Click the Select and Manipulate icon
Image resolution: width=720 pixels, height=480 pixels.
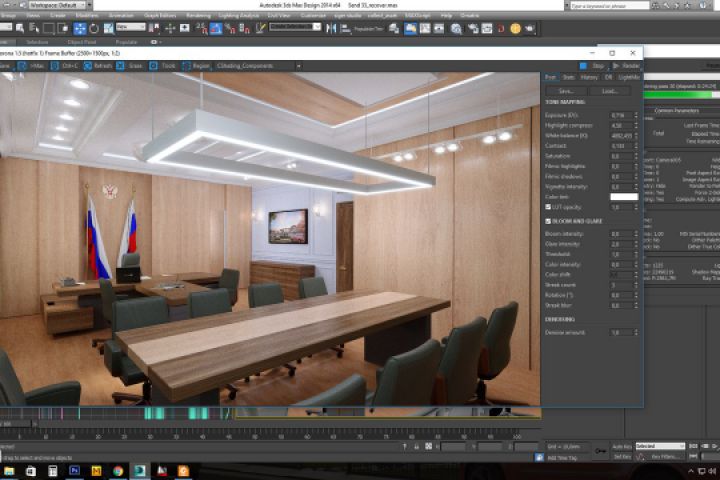170,28
